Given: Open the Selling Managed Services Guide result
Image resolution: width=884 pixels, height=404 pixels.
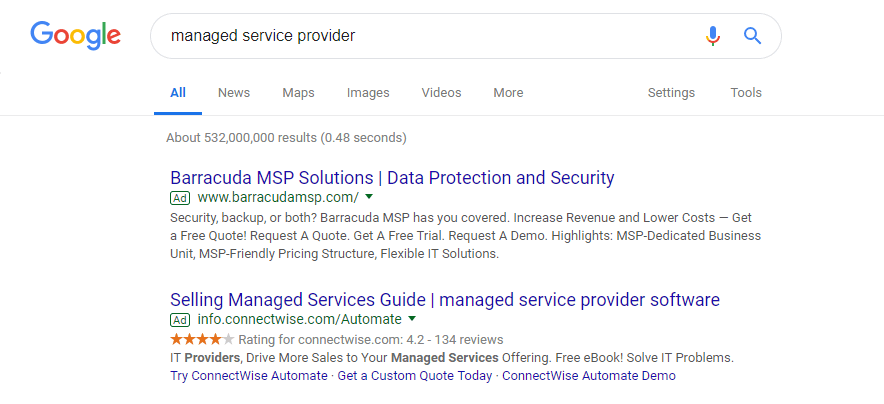Looking at the screenshot, I should (445, 300).
